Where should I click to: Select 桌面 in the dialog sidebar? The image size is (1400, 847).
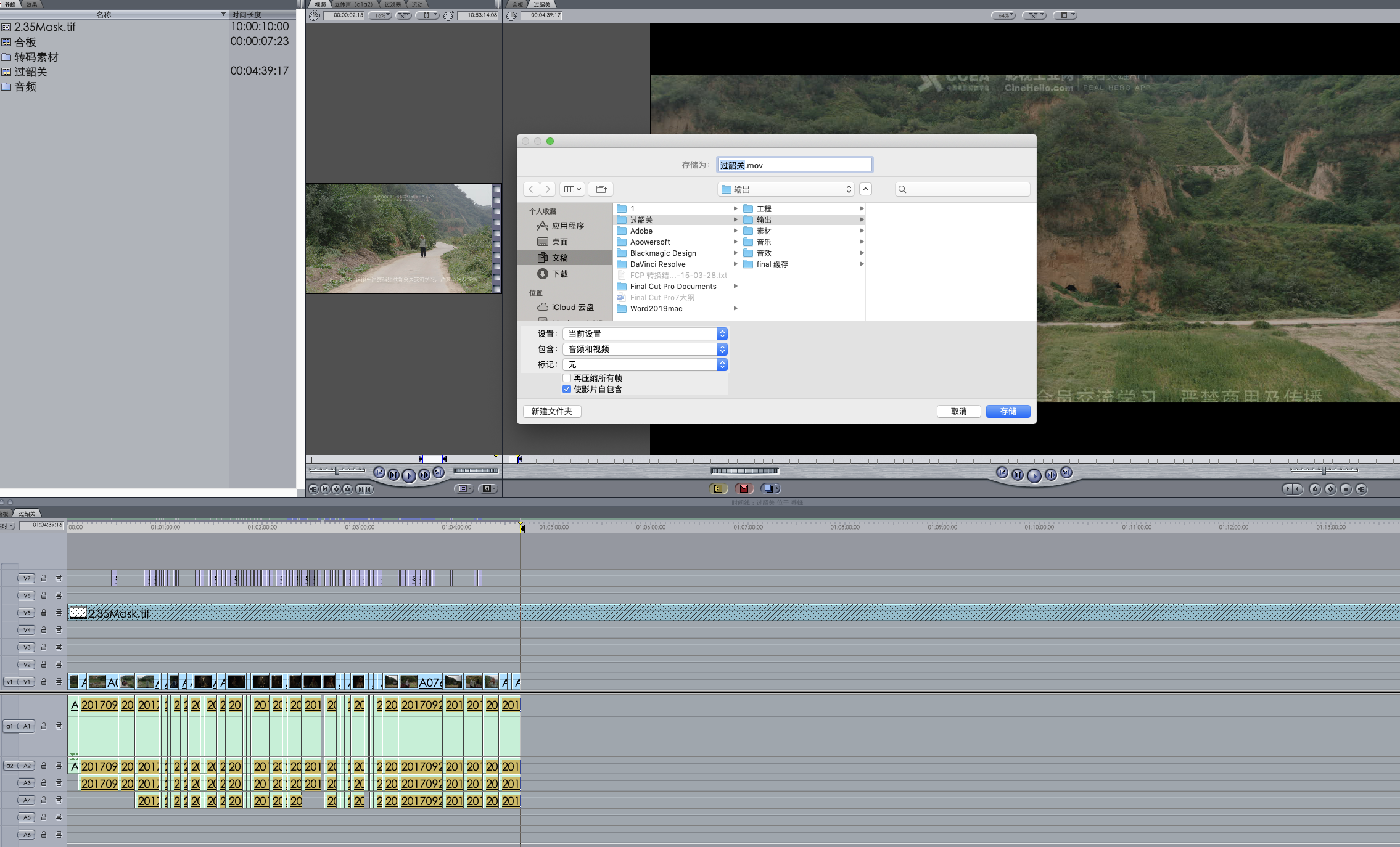coord(560,242)
